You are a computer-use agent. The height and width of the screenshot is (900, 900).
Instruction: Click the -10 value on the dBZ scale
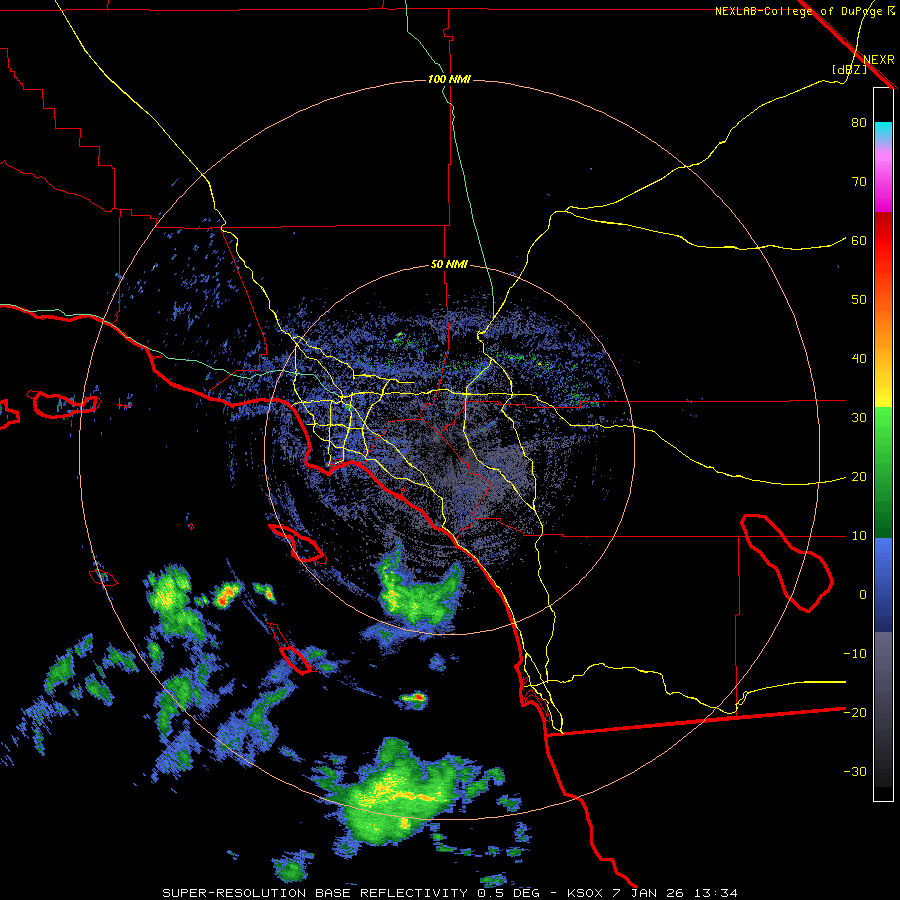click(x=855, y=654)
